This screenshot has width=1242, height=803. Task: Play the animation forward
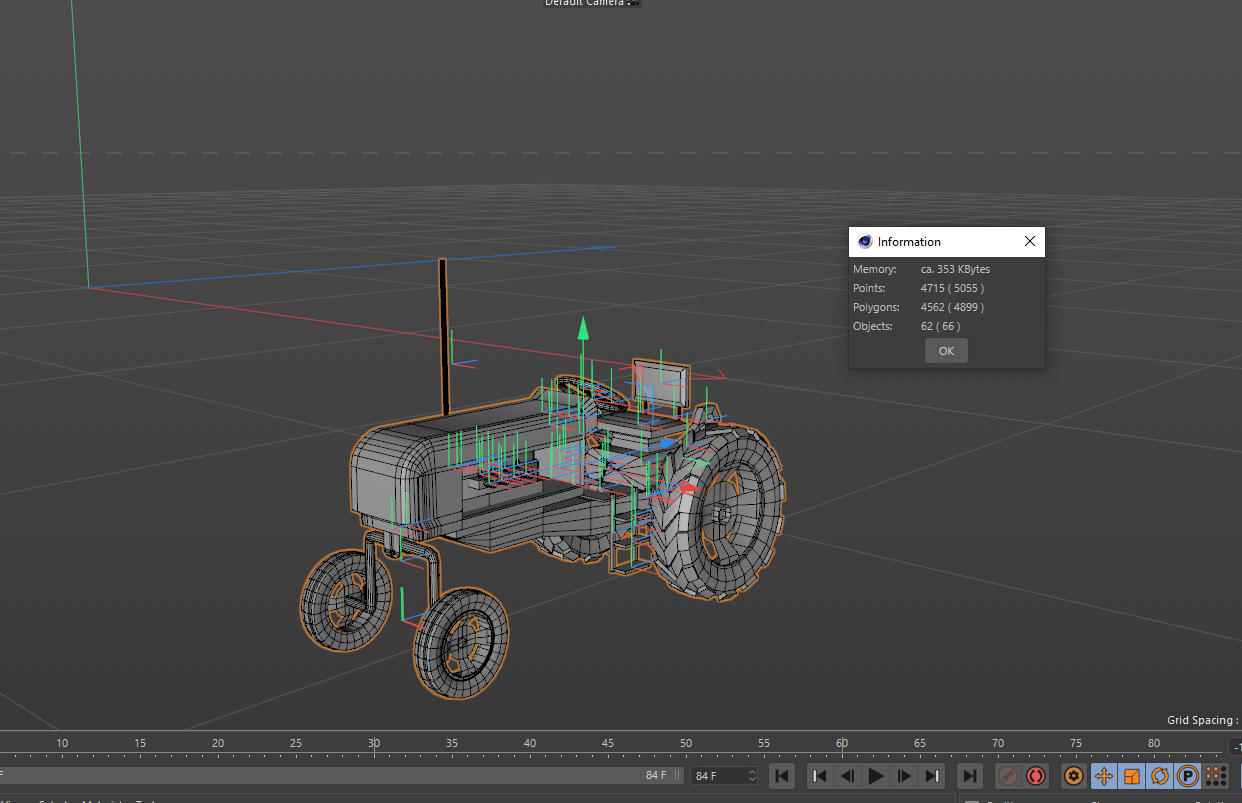tap(875, 776)
